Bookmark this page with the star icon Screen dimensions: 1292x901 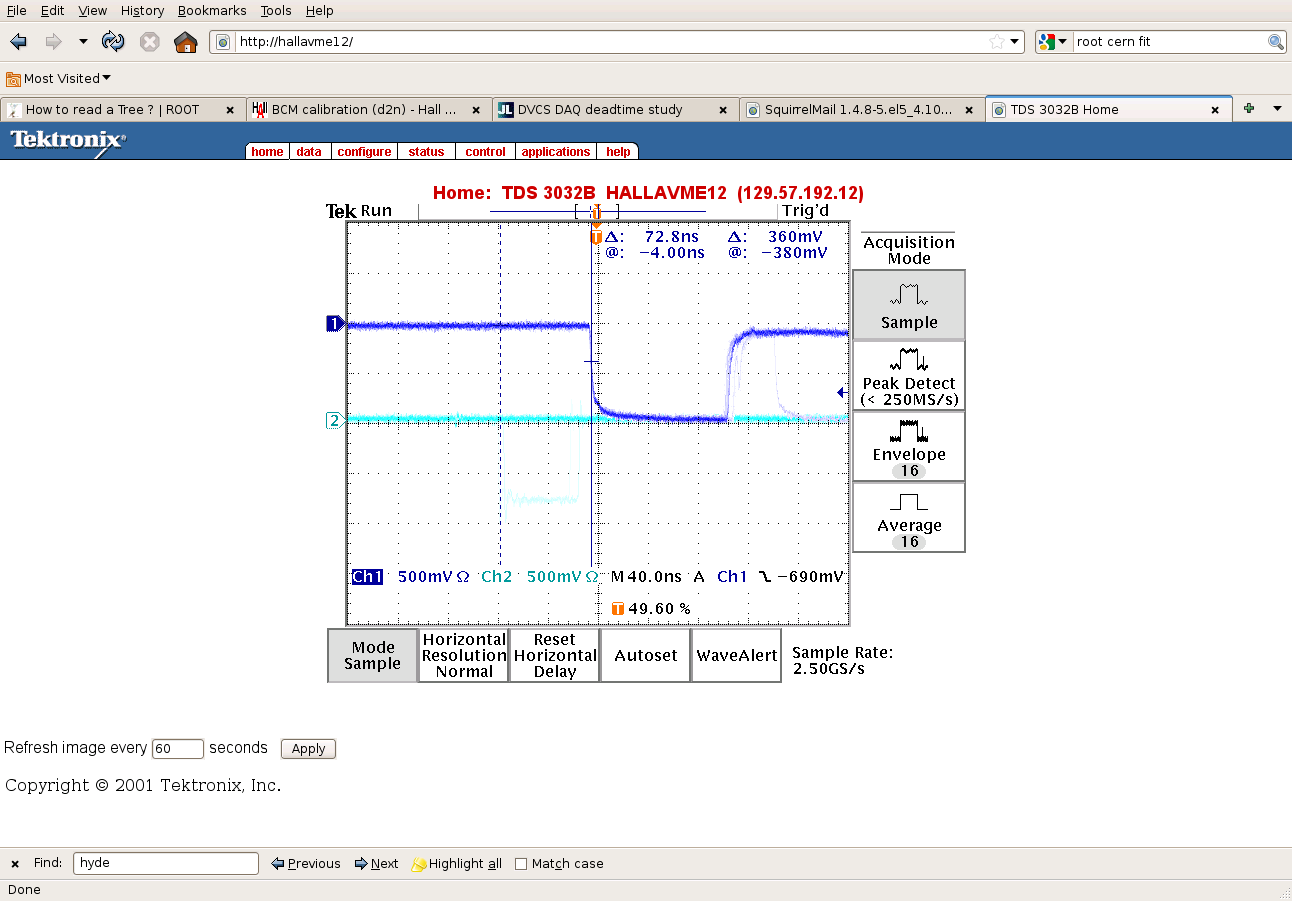(x=997, y=42)
